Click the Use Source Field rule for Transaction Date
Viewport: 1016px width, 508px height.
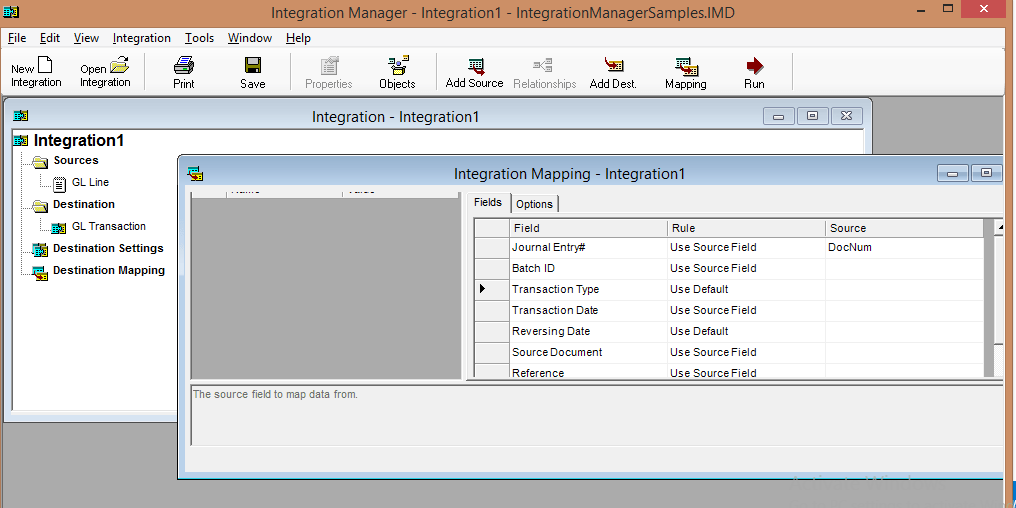click(x=746, y=310)
